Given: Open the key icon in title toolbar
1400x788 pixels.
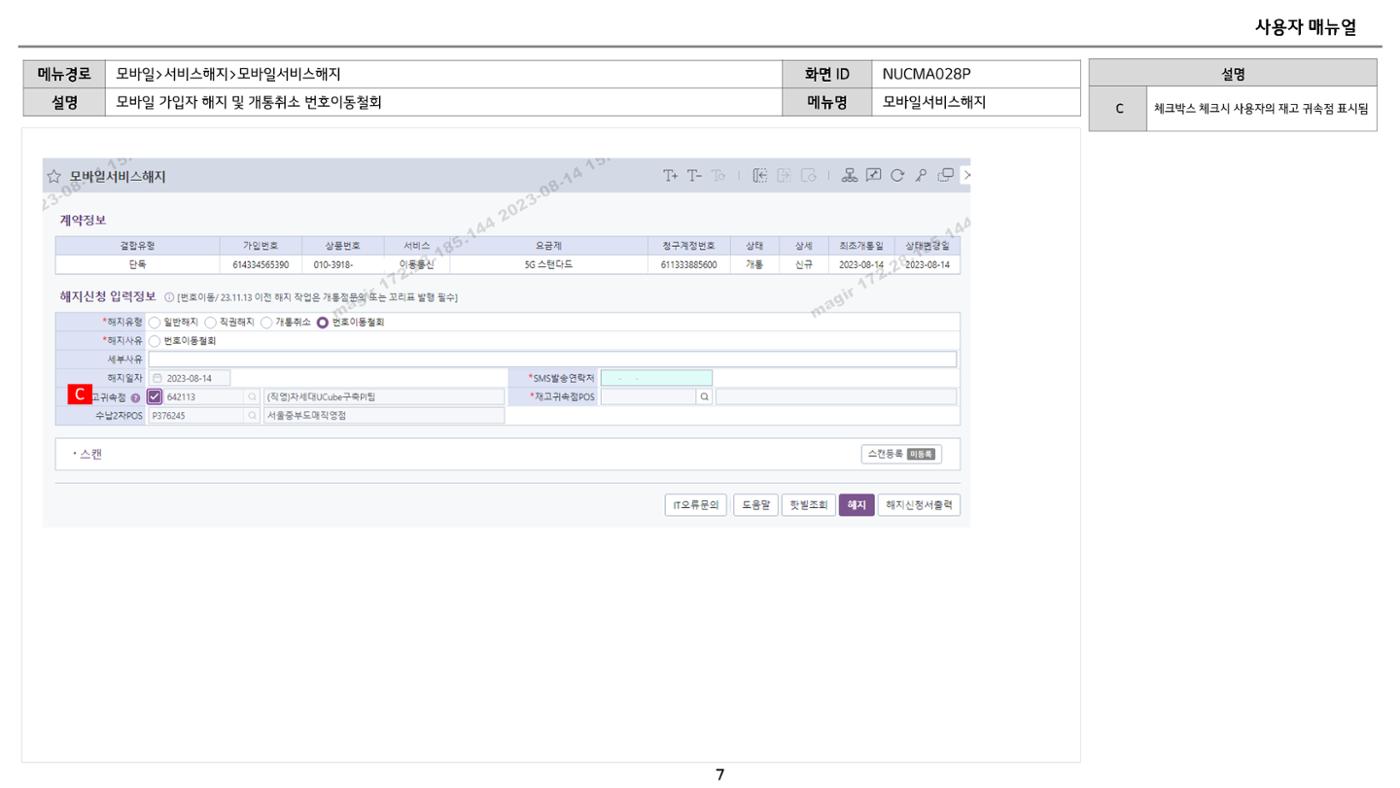Looking at the screenshot, I should pos(921,176).
